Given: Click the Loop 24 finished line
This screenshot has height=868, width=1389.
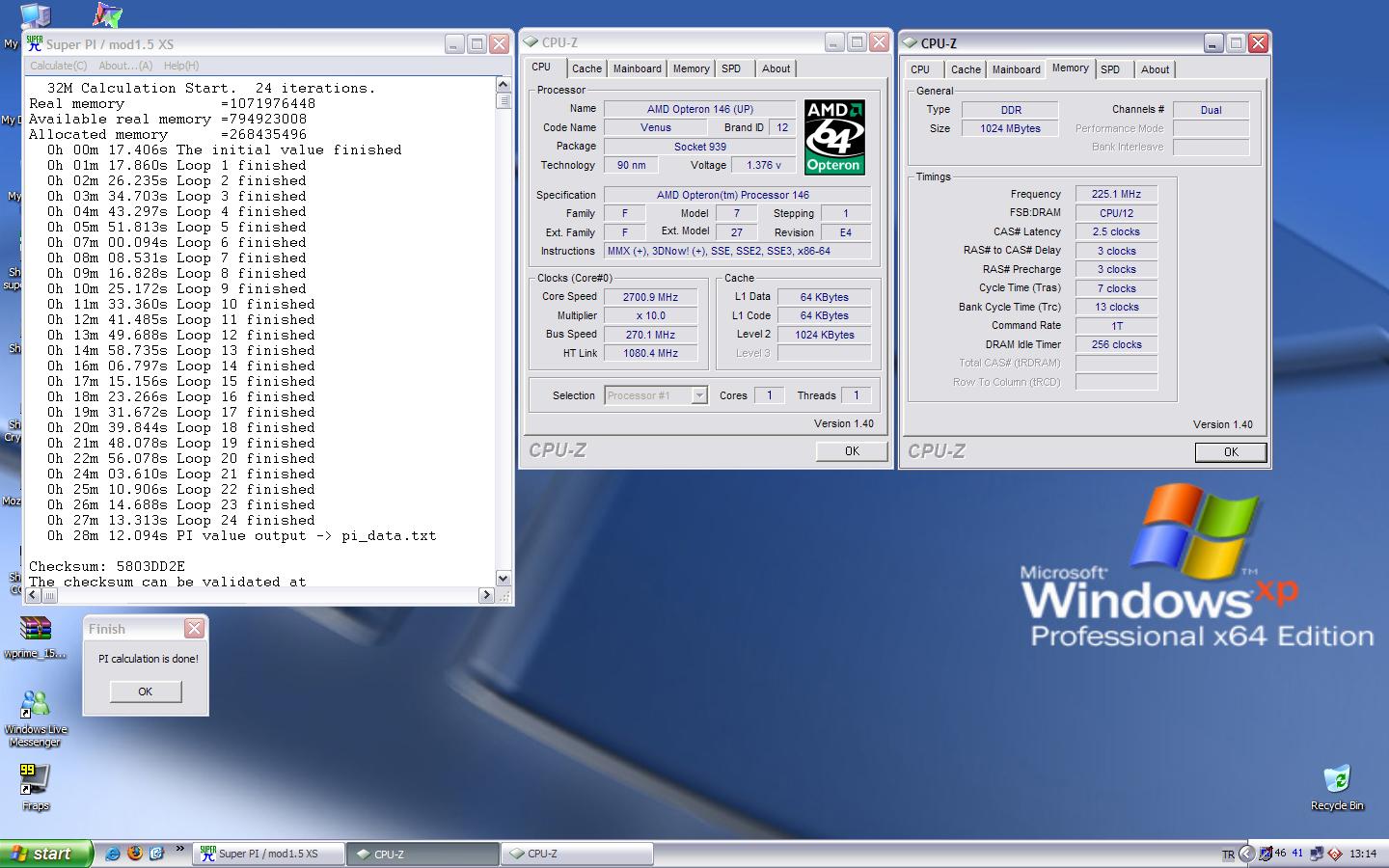Looking at the screenshot, I should point(181,520).
